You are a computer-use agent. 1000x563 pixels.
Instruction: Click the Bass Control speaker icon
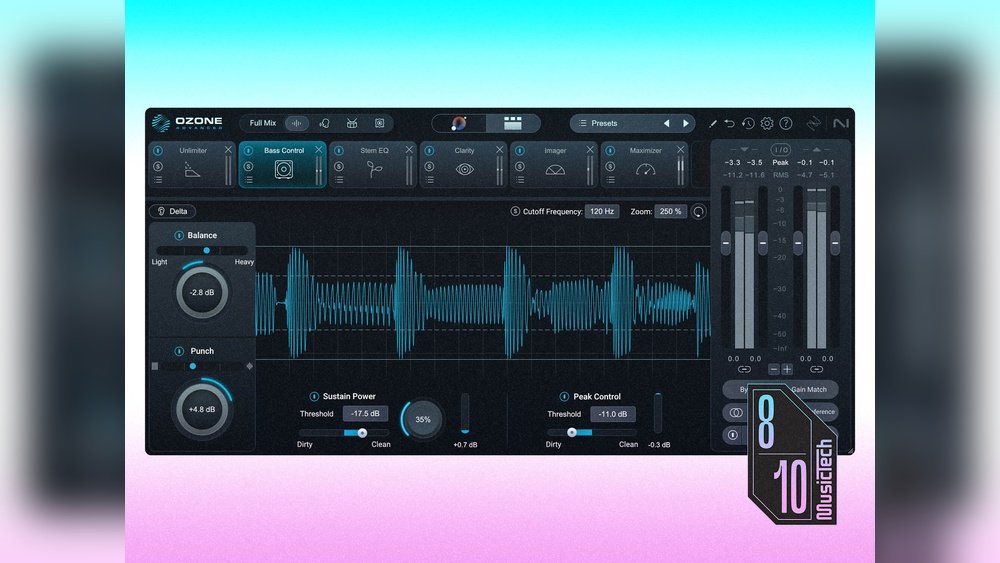coord(284,170)
